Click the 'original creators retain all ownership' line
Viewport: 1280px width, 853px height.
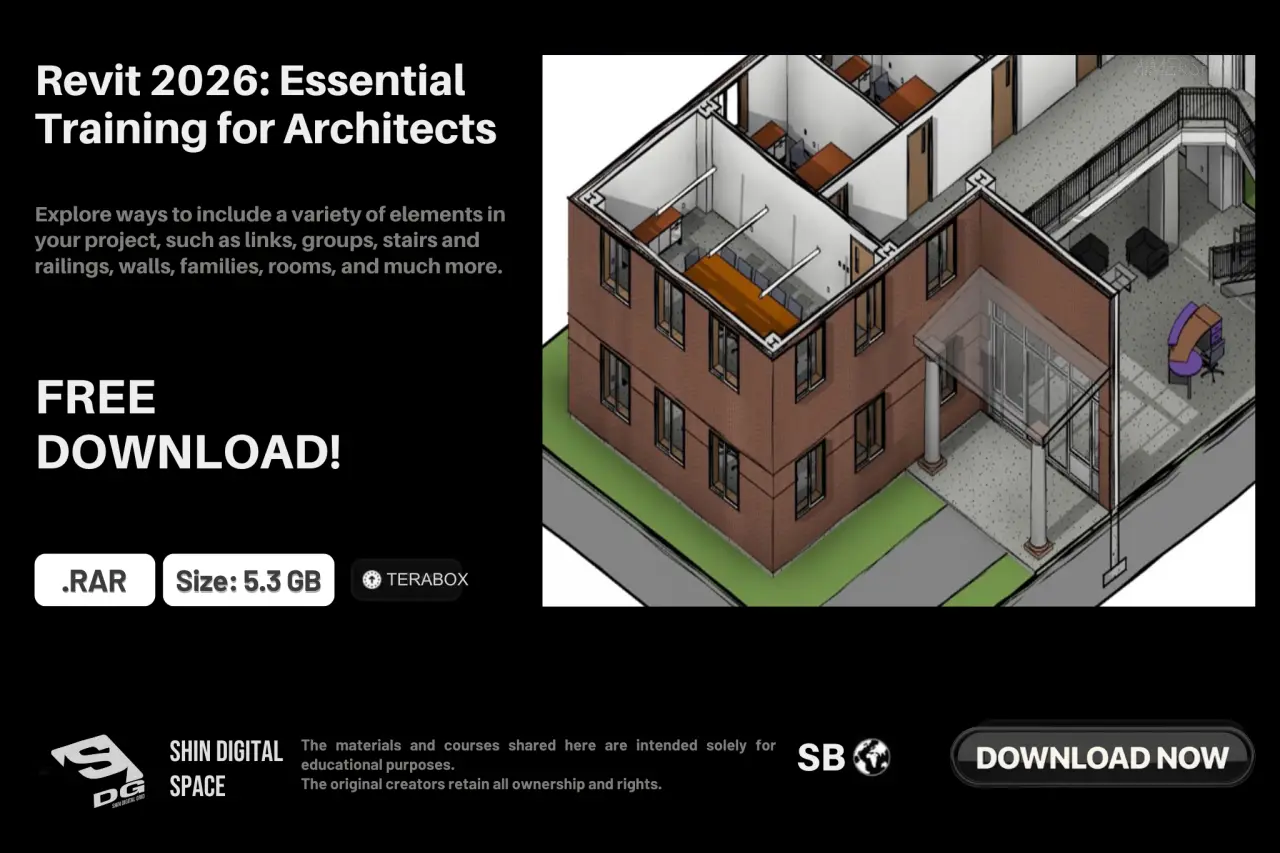(481, 784)
